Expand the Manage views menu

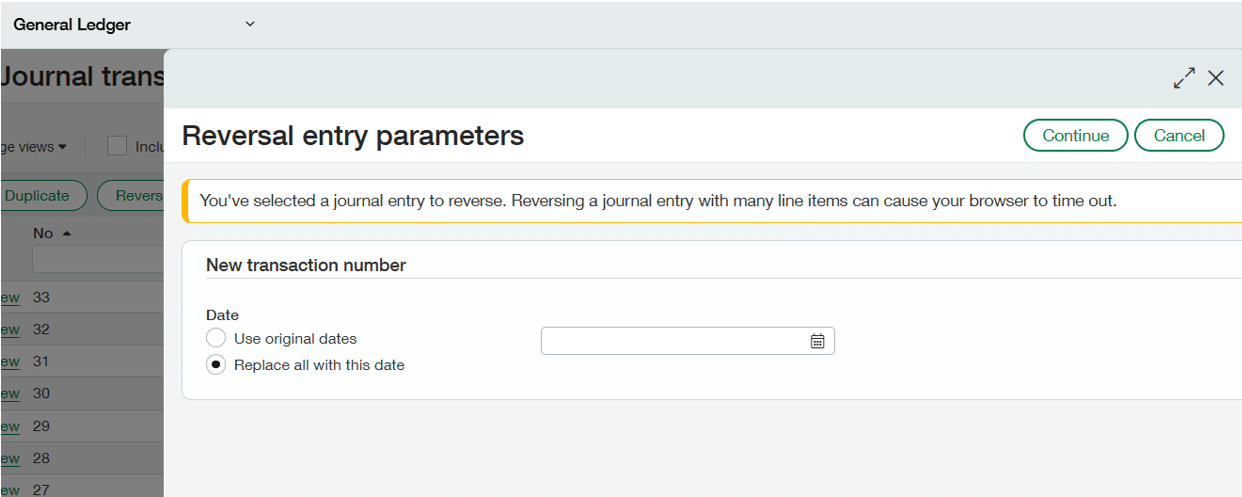35,147
